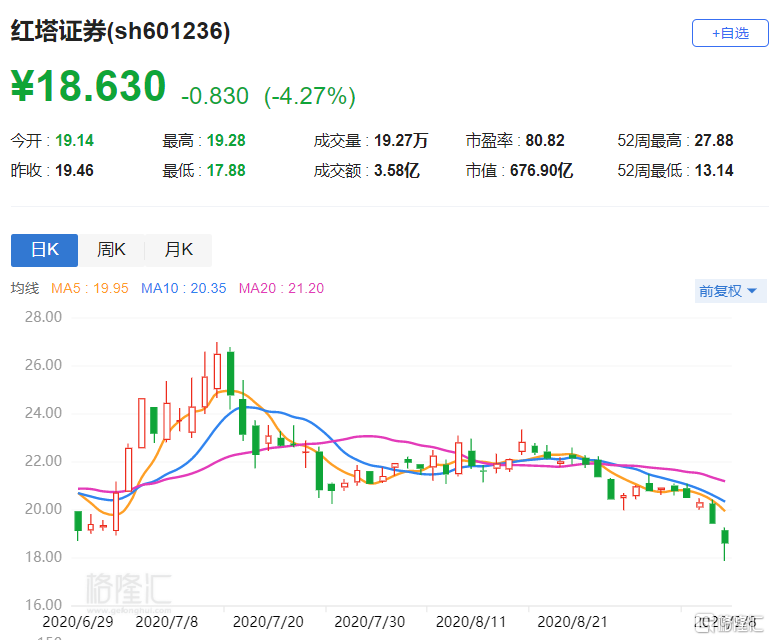This screenshot has height=640, width=770.
Task: Click the 市值 value 676.90亿
Action: click(540, 171)
